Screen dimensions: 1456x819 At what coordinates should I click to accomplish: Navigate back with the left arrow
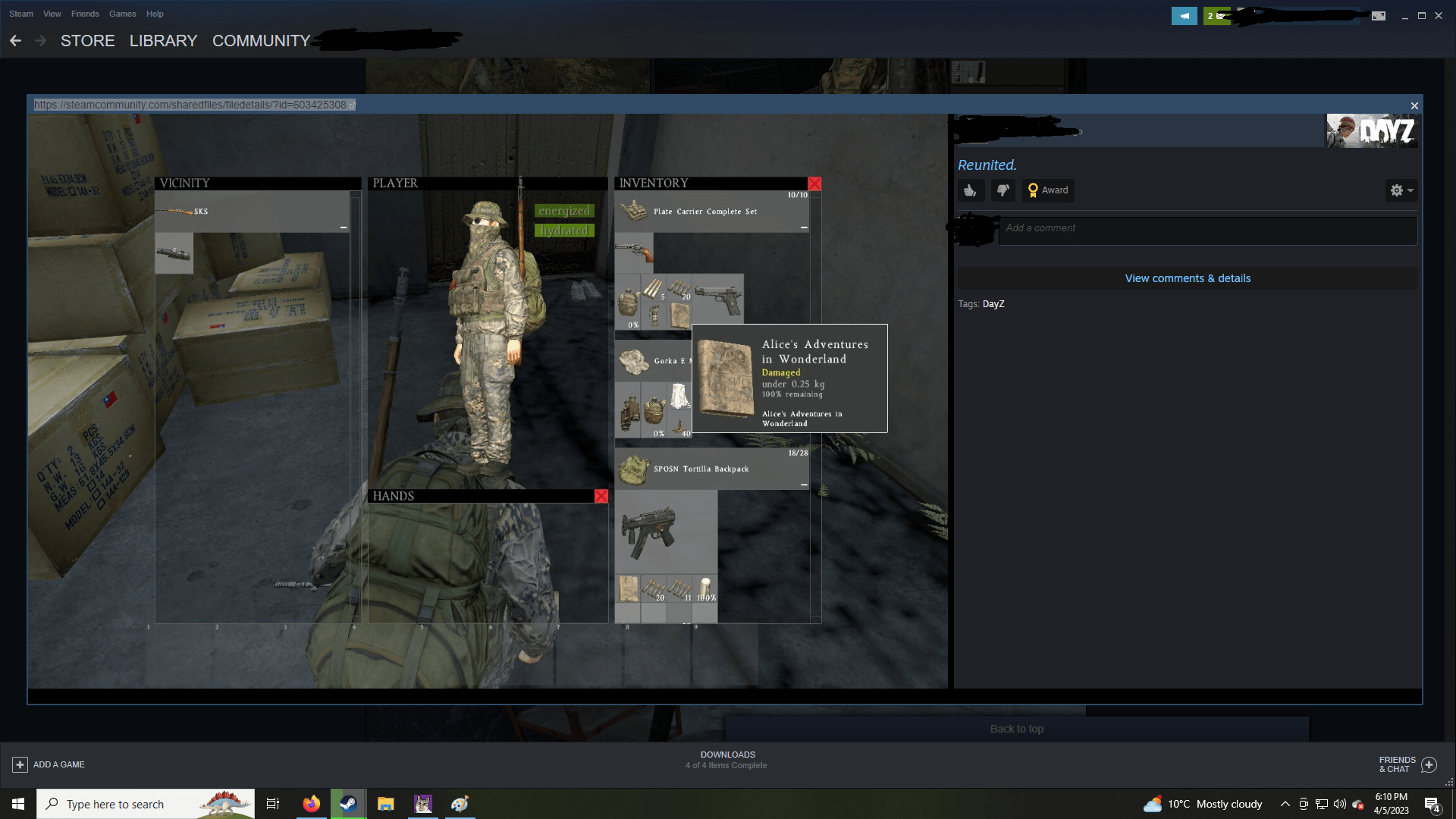pyautogui.click(x=15, y=41)
